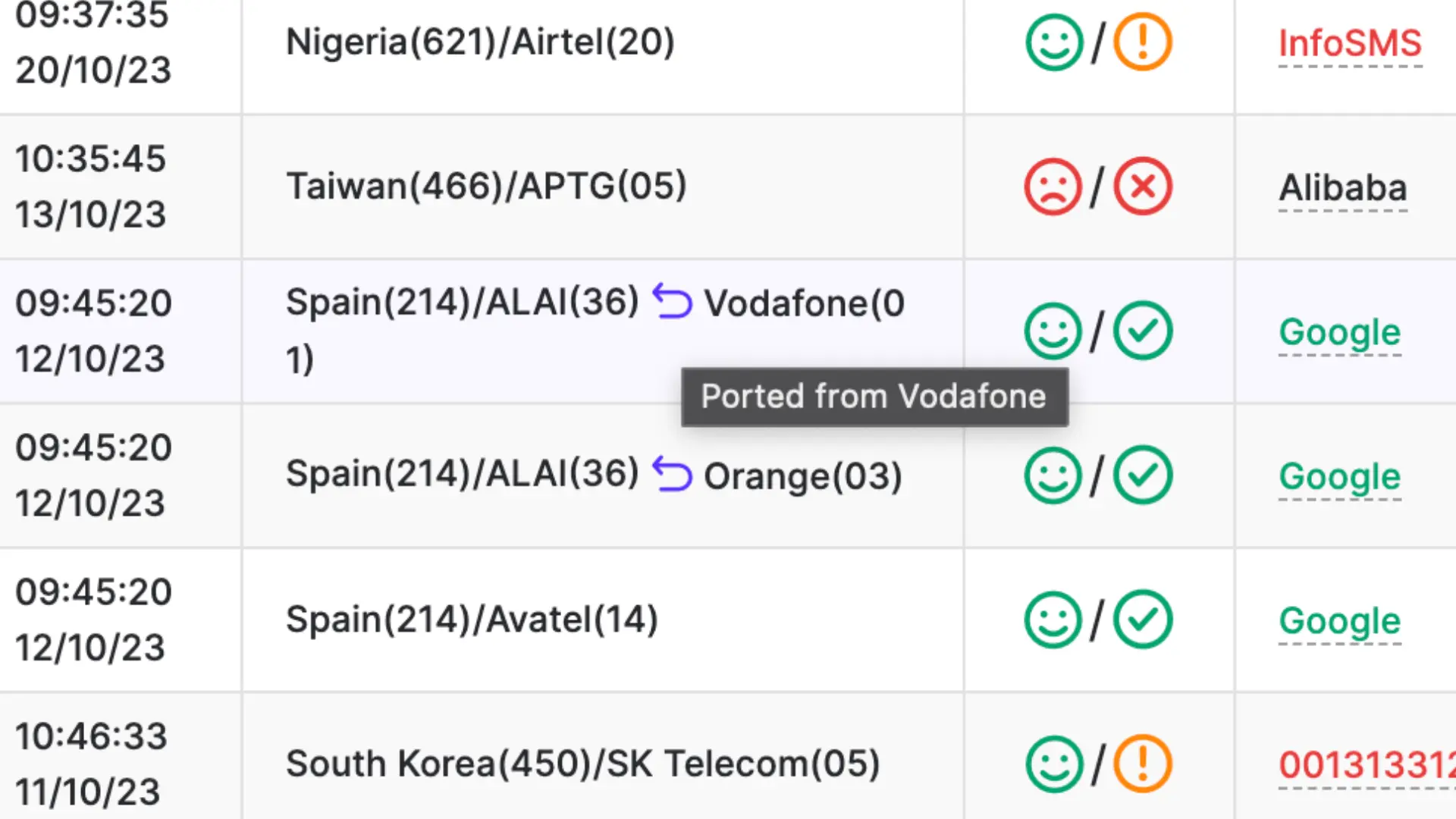Select the Spain(214)/Avatel(14) network cell
This screenshot has height=819, width=1456.
(x=603, y=620)
